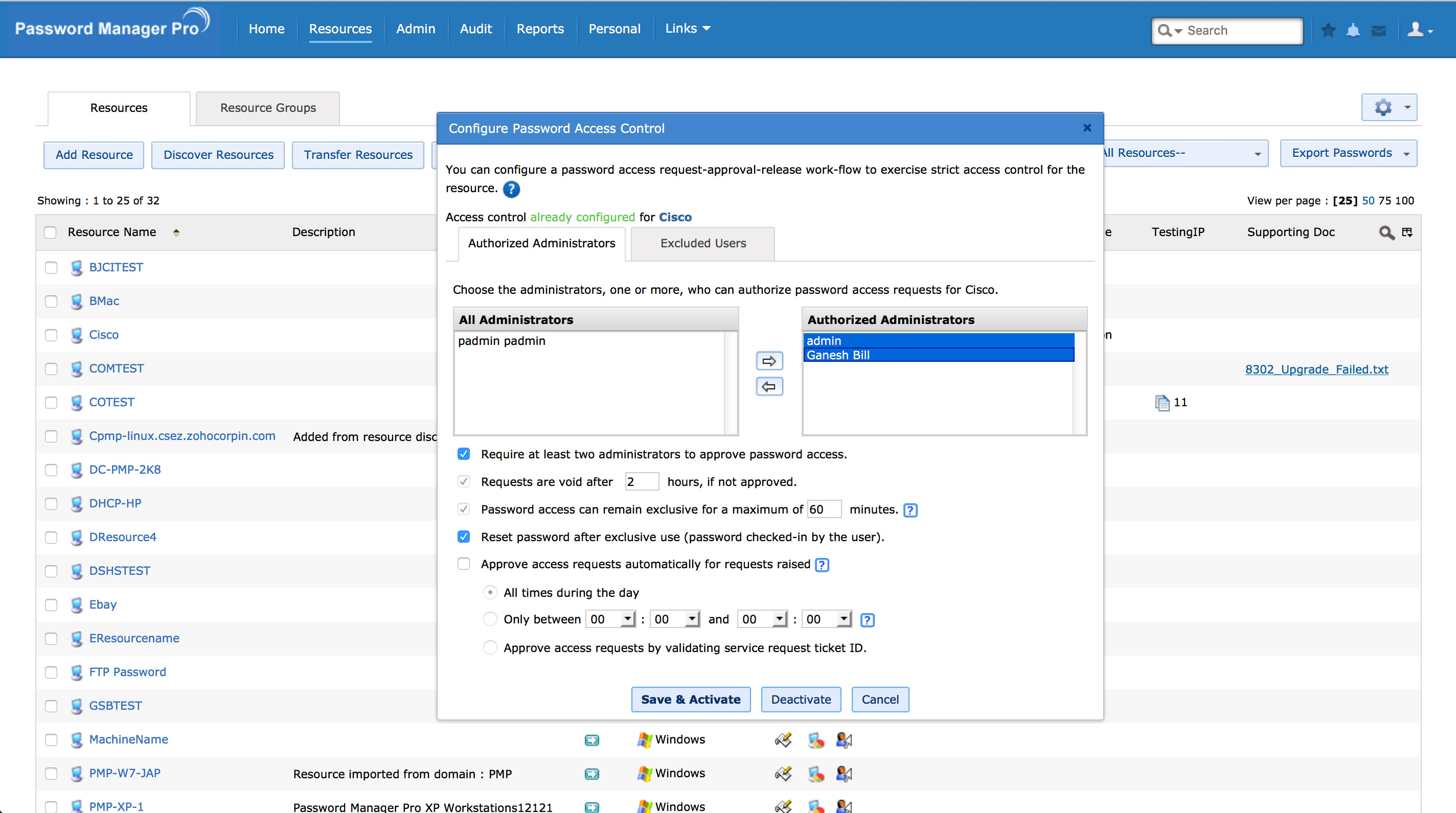Click the table search magnifier icon
The height and width of the screenshot is (813, 1456).
pyautogui.click(x=1386, y=232)
